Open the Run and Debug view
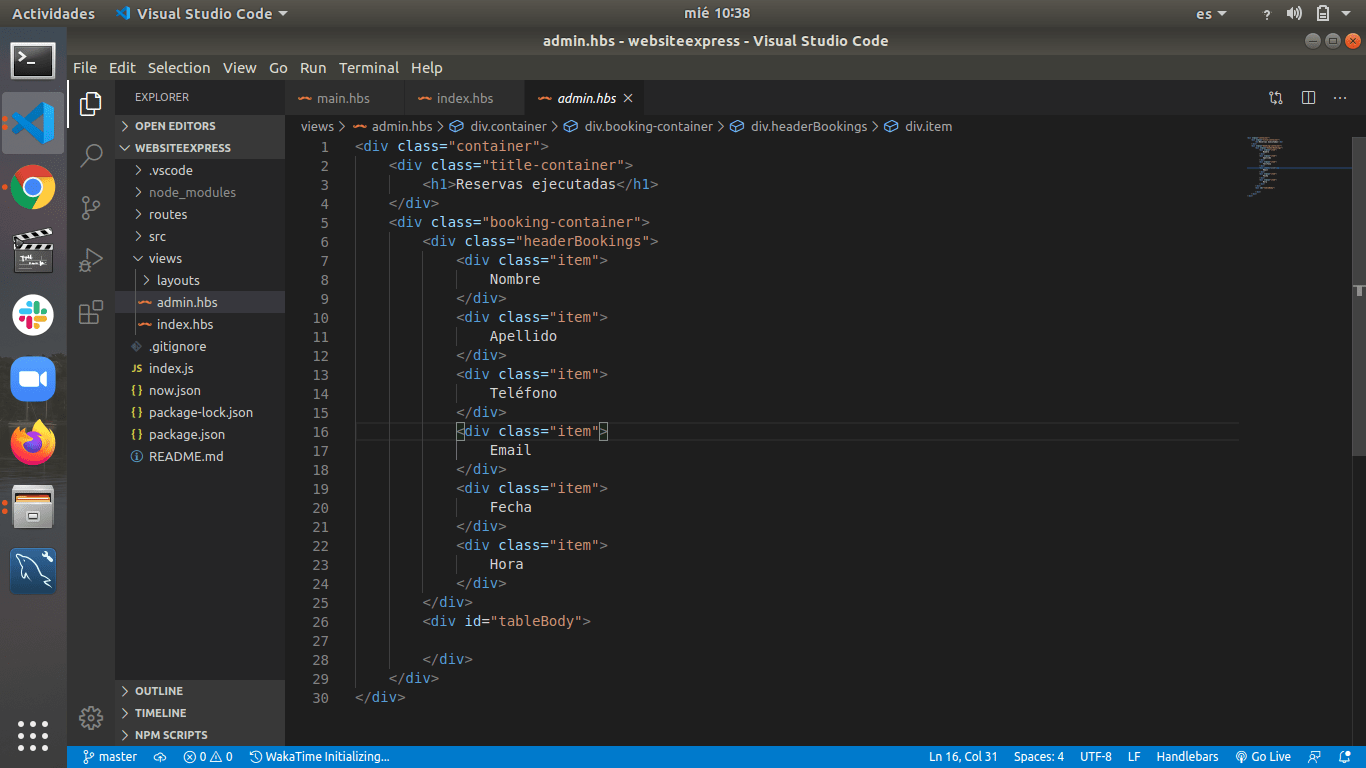 (91, 260)
